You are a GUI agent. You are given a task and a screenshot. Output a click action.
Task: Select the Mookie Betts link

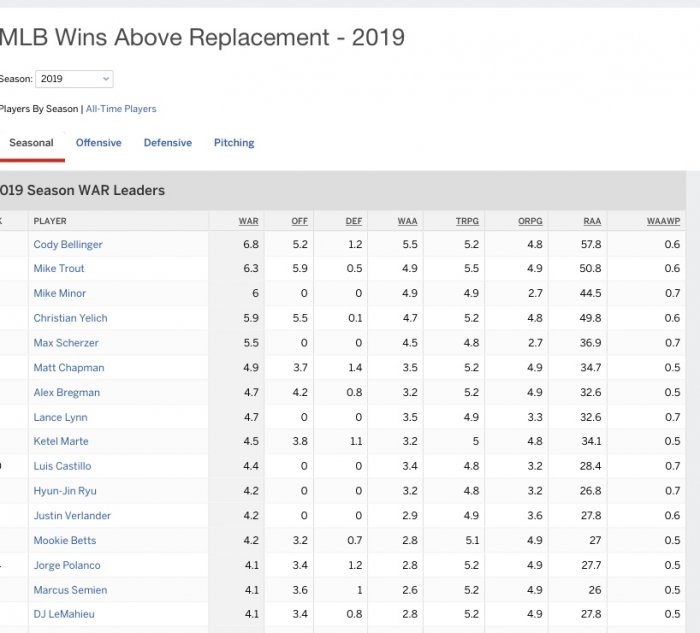(65, 541)
